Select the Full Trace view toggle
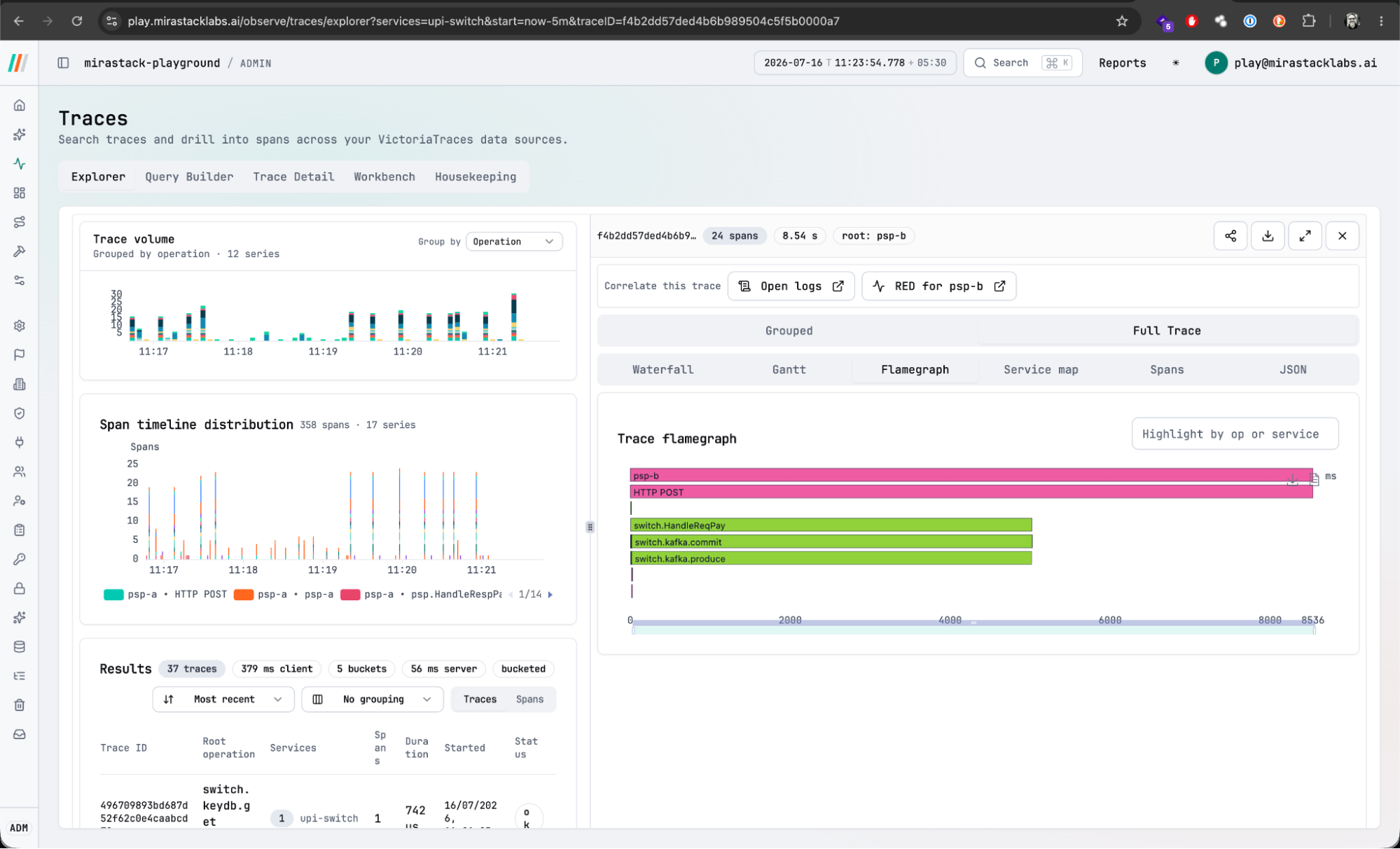The image size is (1400, 849). pyautogui.click(x=1167, y=331)
